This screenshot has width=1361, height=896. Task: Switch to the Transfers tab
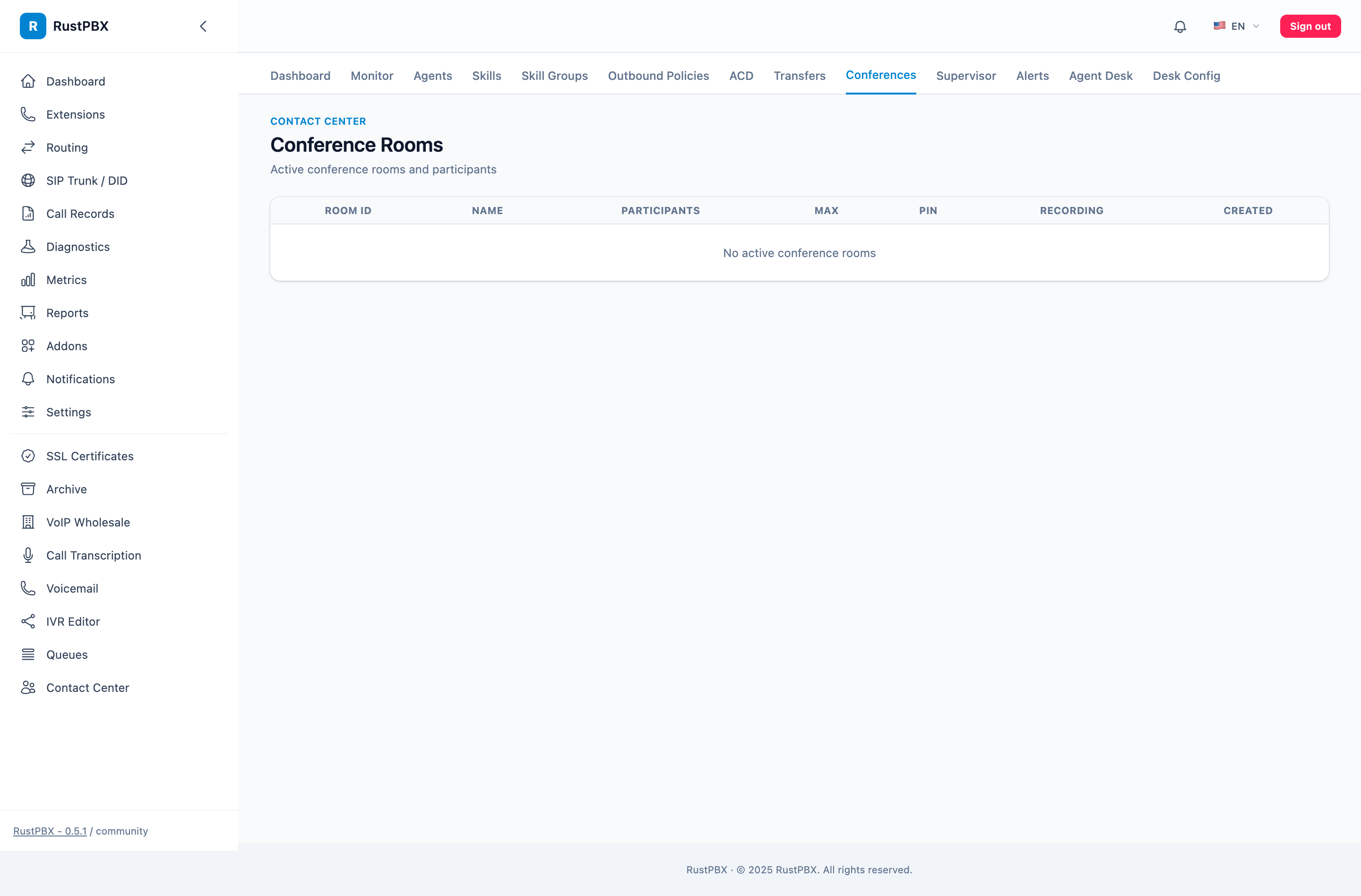click(800, 76)
